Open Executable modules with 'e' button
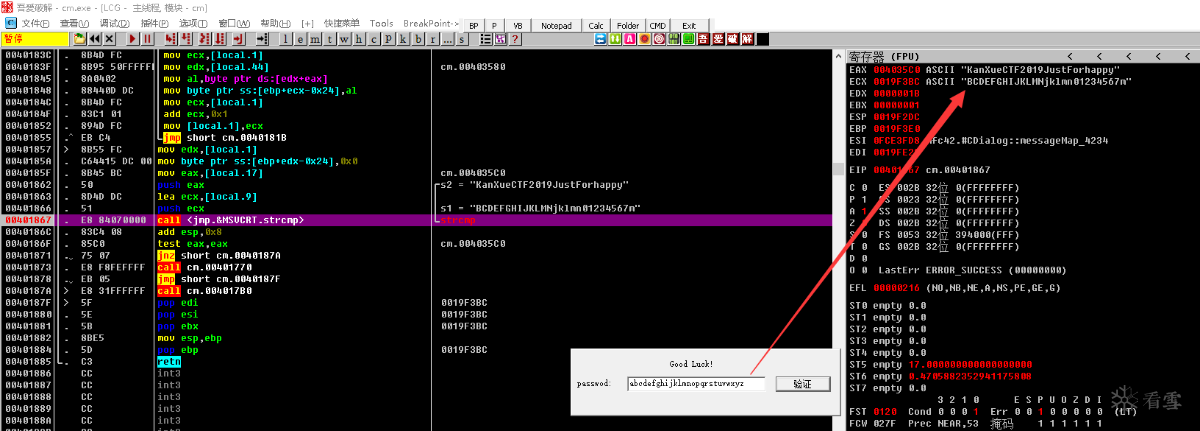The height and width of the screenshot is (431, 1200). point(300,39)
